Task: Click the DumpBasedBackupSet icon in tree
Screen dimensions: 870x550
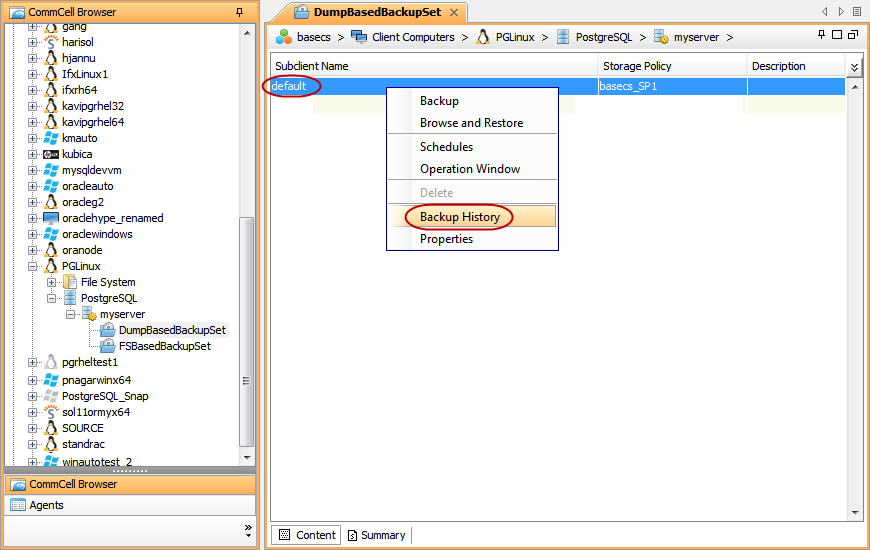Action: pyautogui.click(x=108, y=330)
